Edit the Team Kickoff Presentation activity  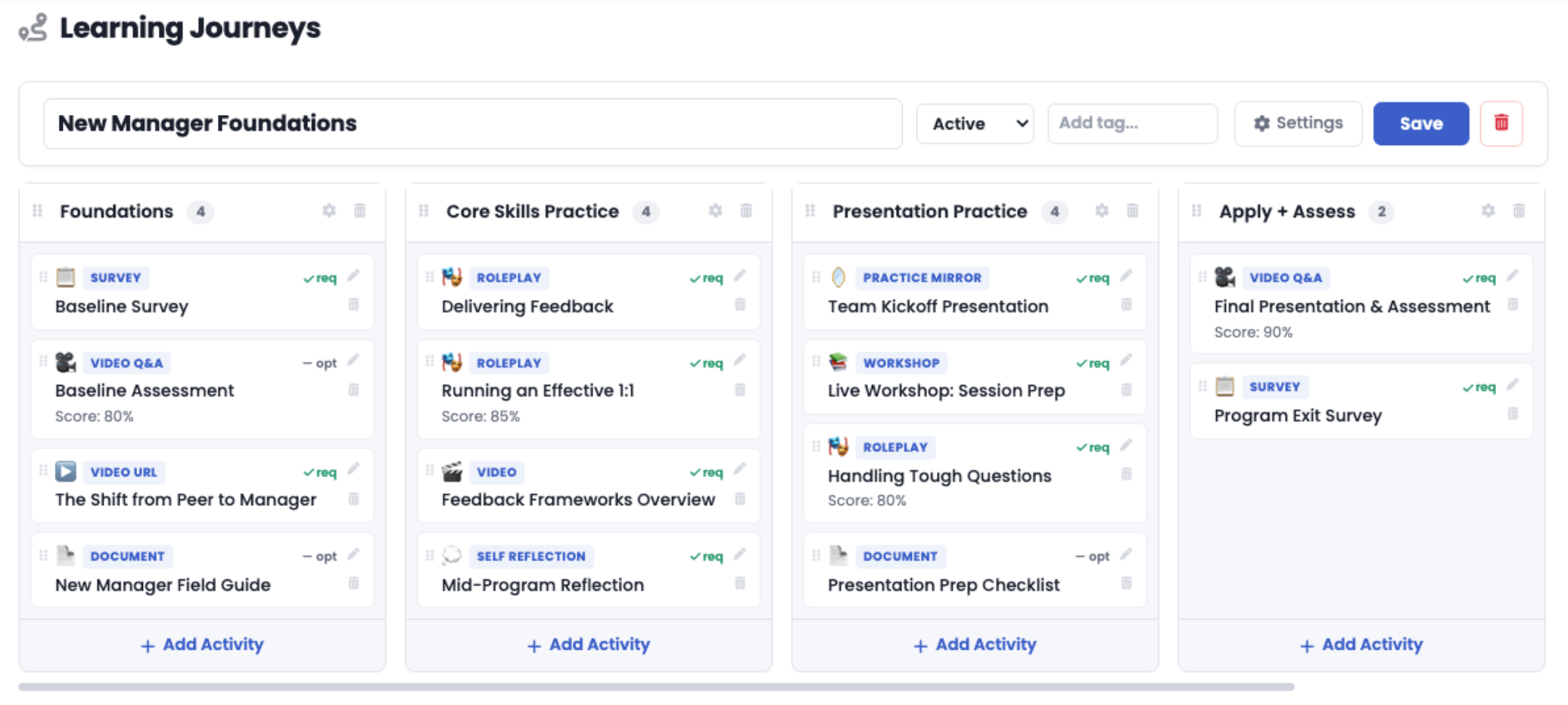(x=1126, y=276)
